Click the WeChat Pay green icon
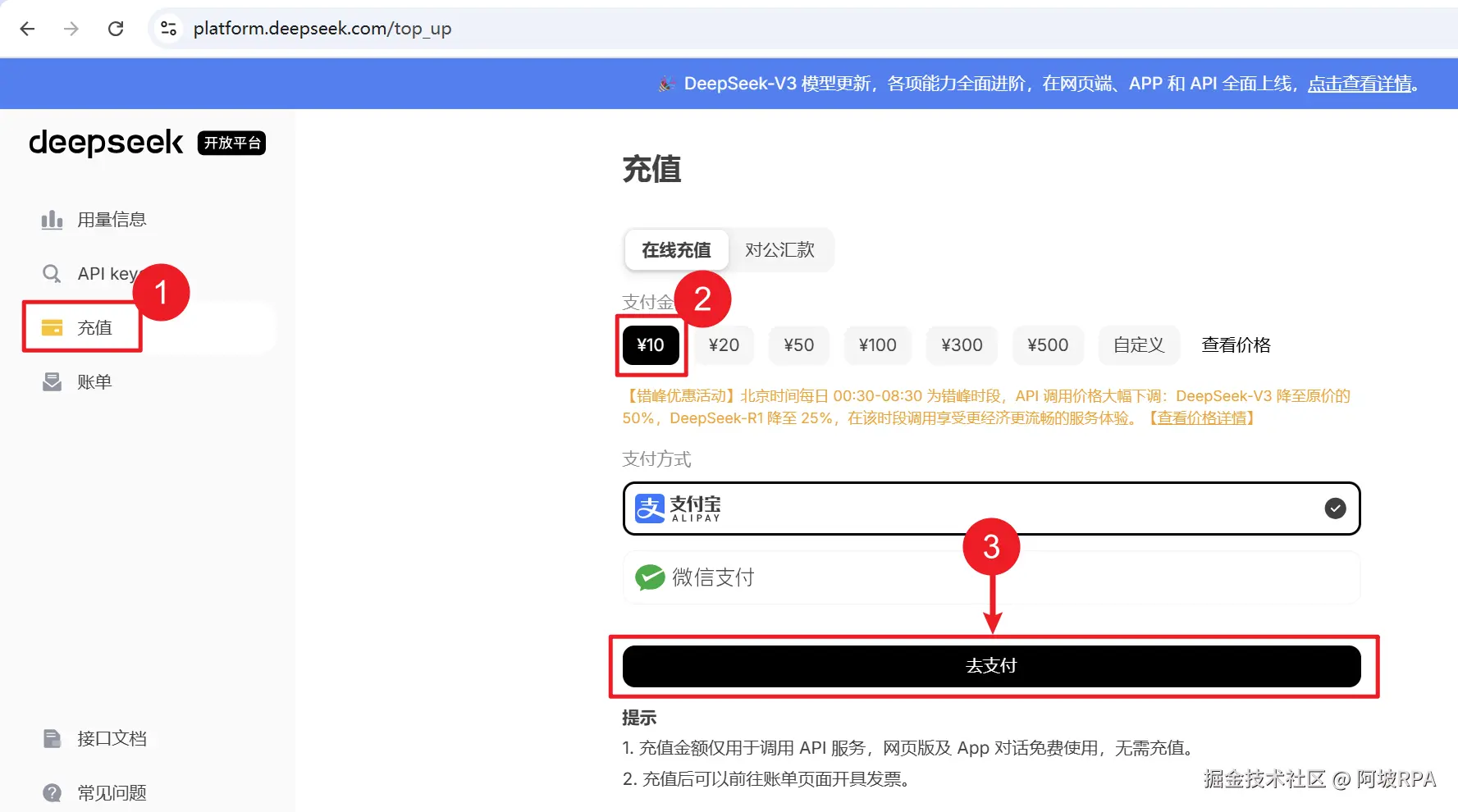 [x=650, y=577]
